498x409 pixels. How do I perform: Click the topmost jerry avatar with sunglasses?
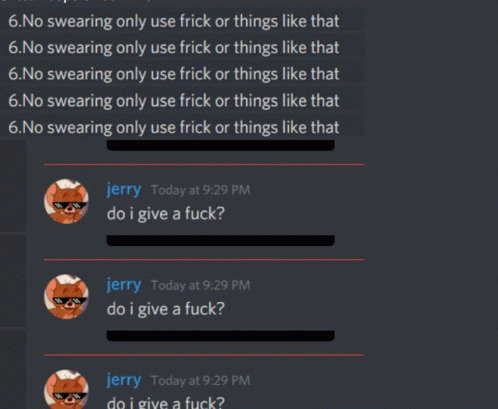[66, 201]
